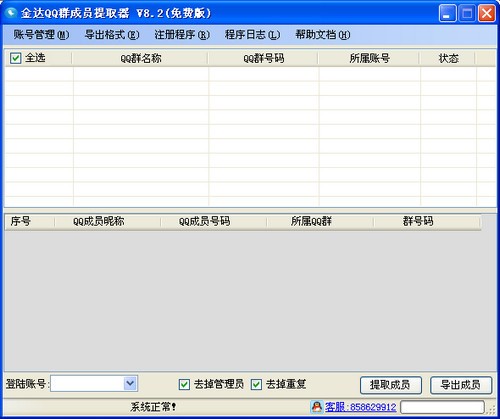Click the 导出成员 button

pos(461,385)
